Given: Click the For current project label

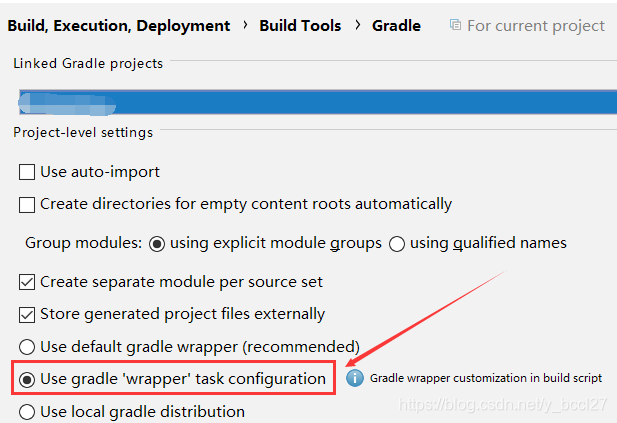Looking at the screenshot, I should pyautogui.click(x=536, y=26).
